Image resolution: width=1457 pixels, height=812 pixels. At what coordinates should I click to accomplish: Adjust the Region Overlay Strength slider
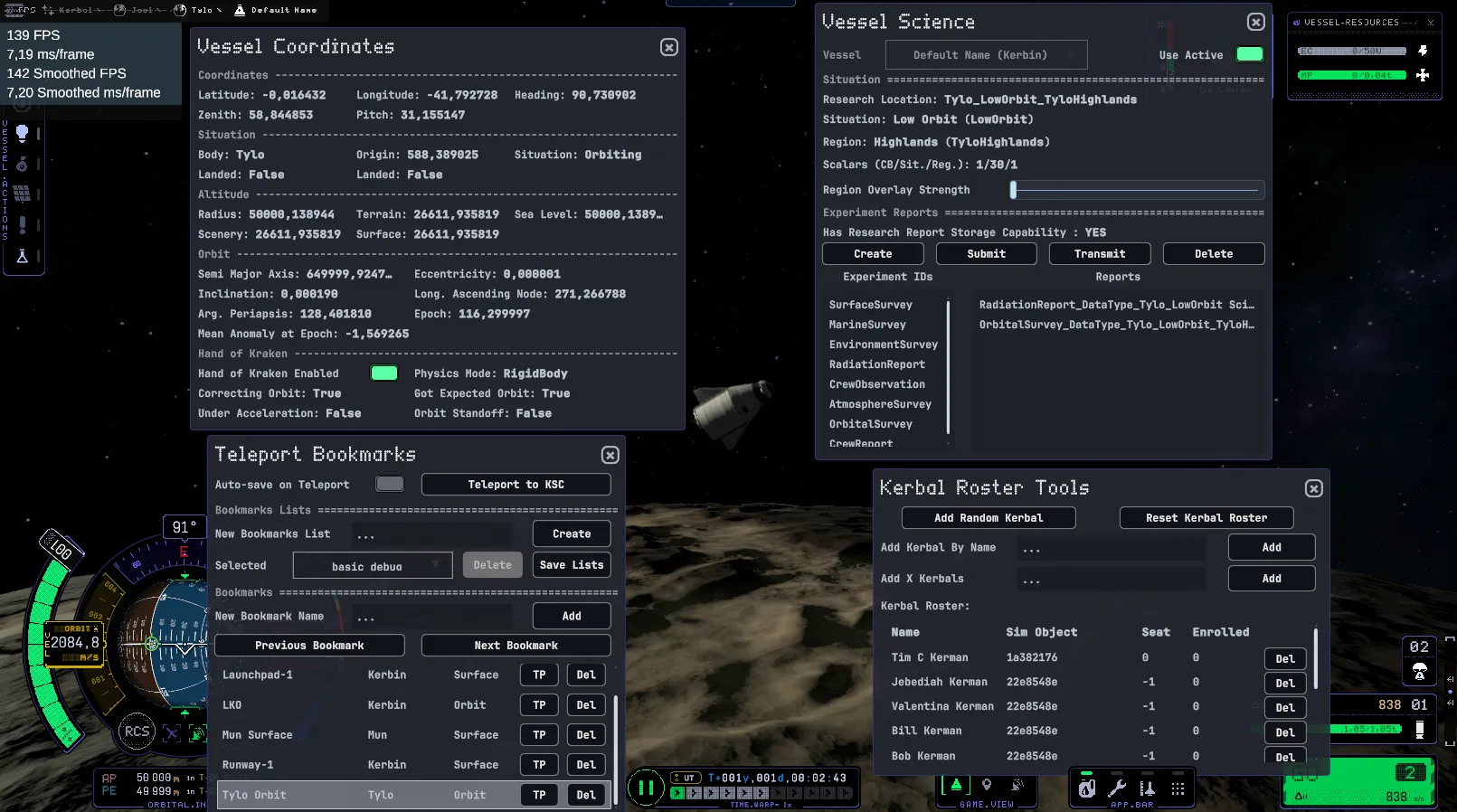[x=1137, y=190]
